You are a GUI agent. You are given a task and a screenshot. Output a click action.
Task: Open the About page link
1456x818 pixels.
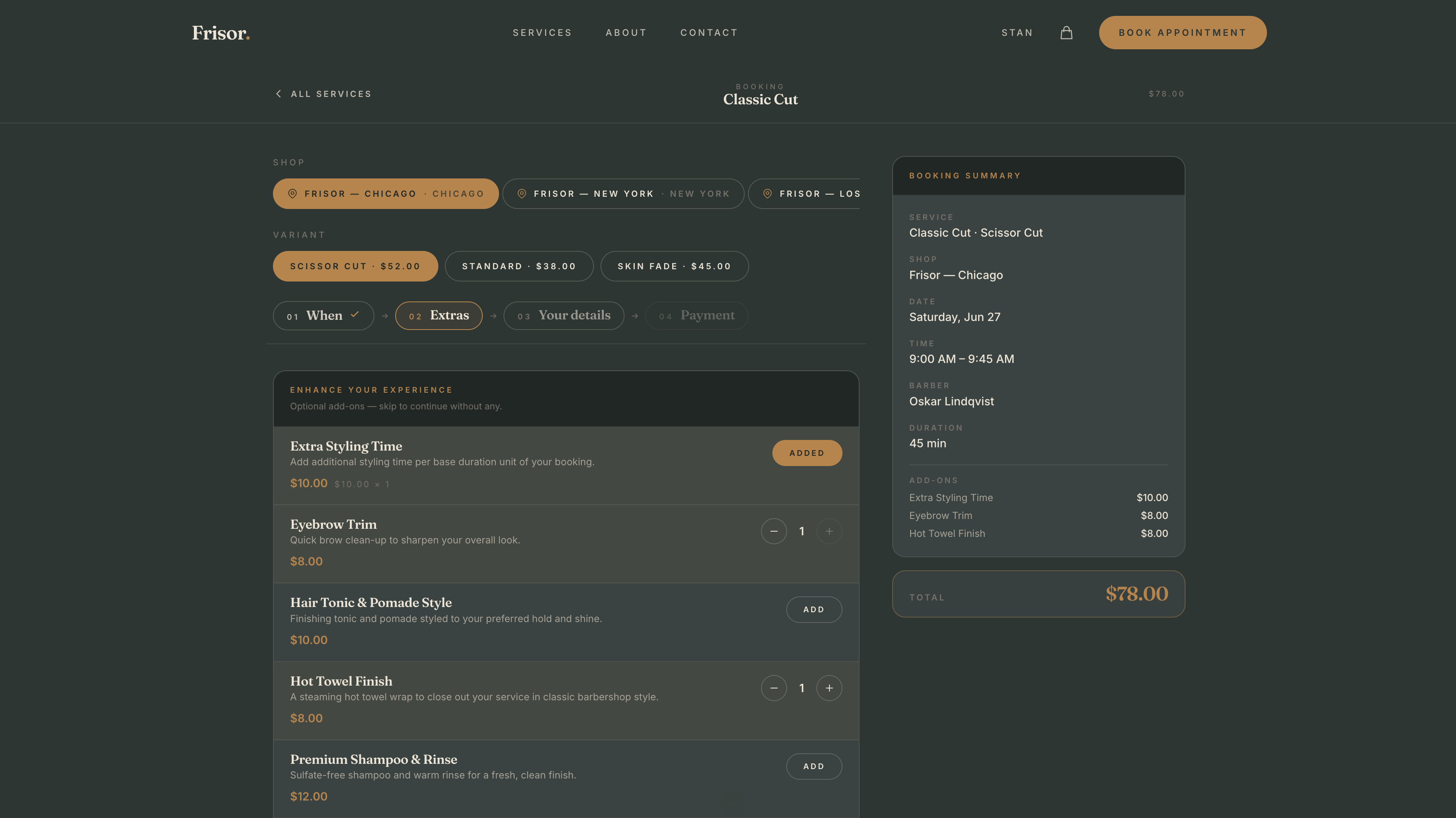[626, 33]
